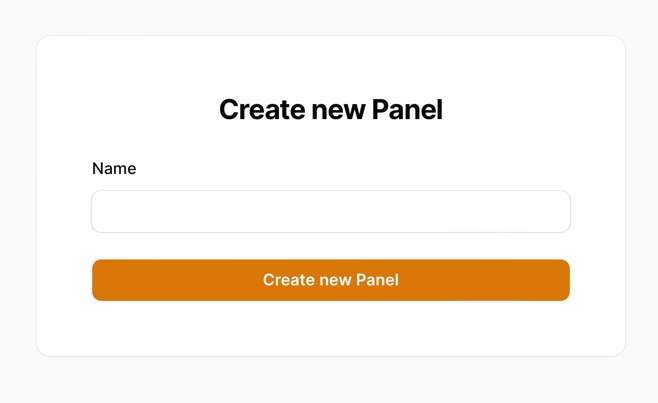The height and width of the screenshot is (403, 658).
Task: Place the cursor in the Name field
Action: (330, 212)
